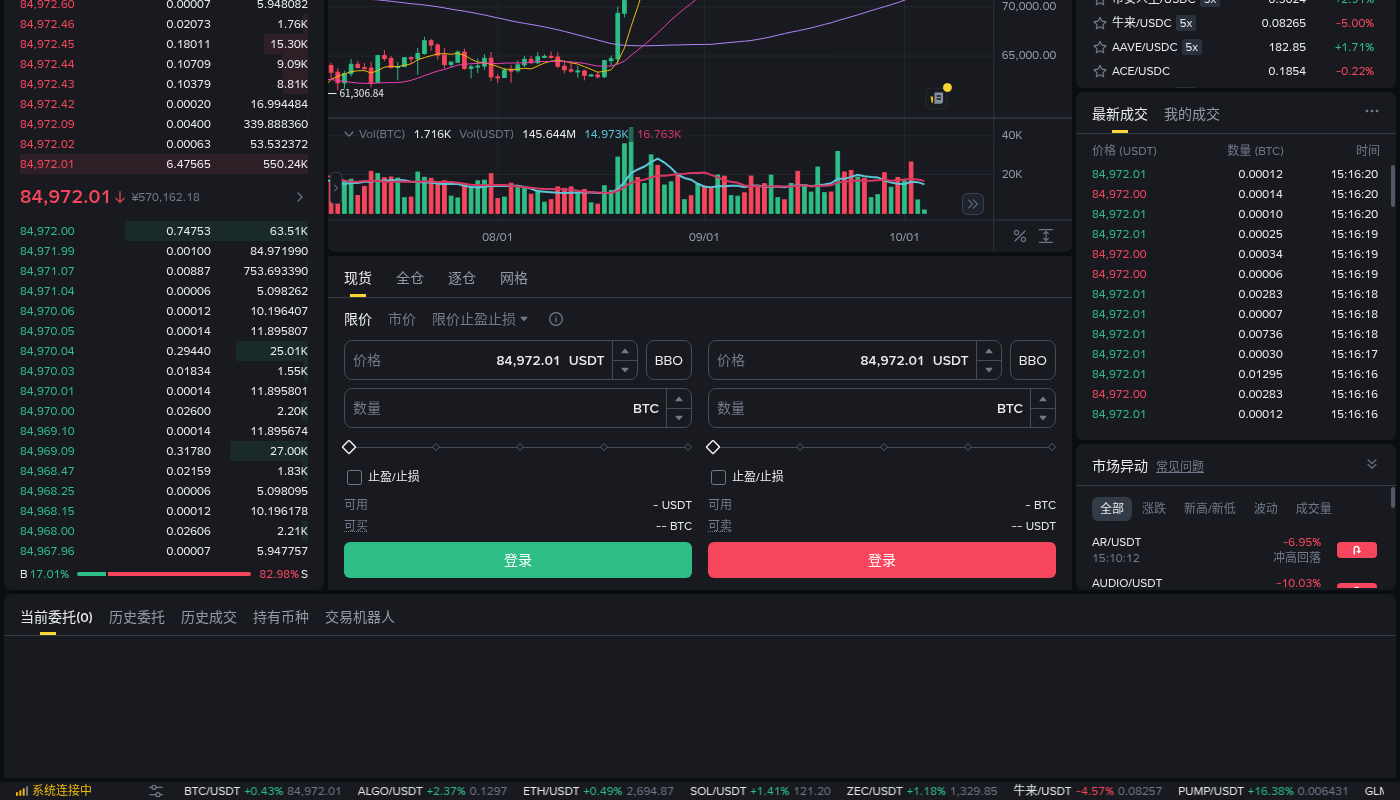The height and width of the screenshot is (800, 1400).
Task: Enable 止盈/止损 checkbox on the buy side
Action: 354,477
